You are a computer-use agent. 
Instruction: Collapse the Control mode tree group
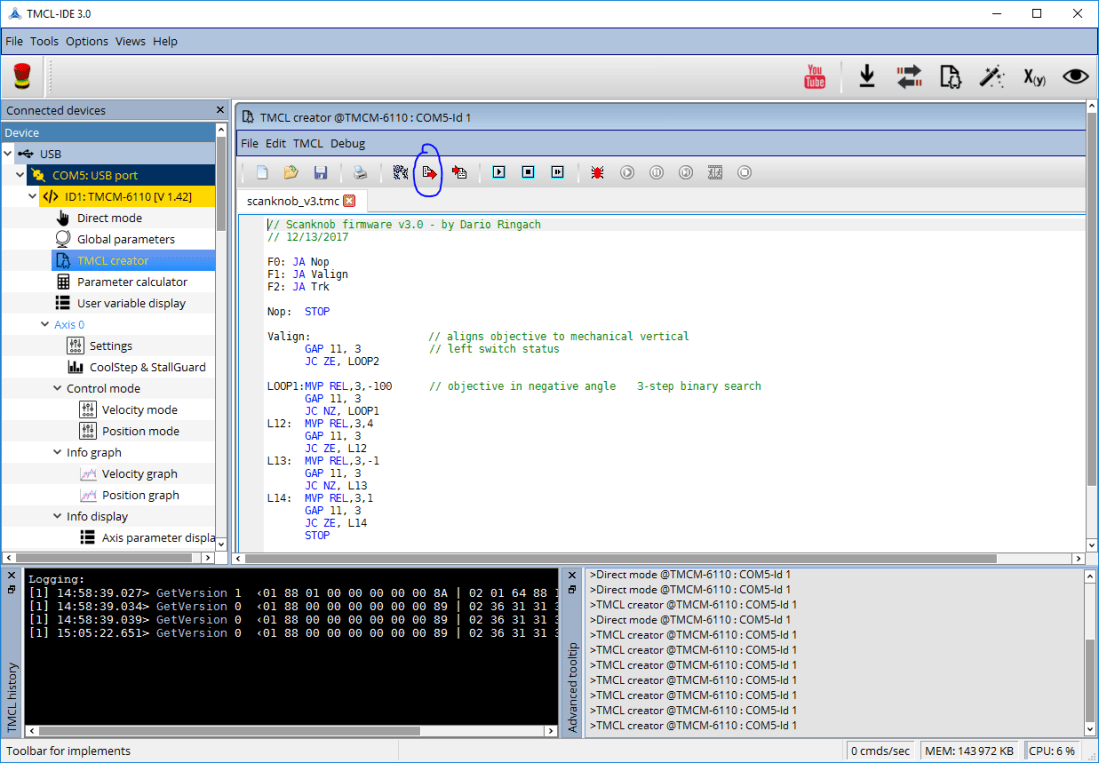[x=58, y=389]
